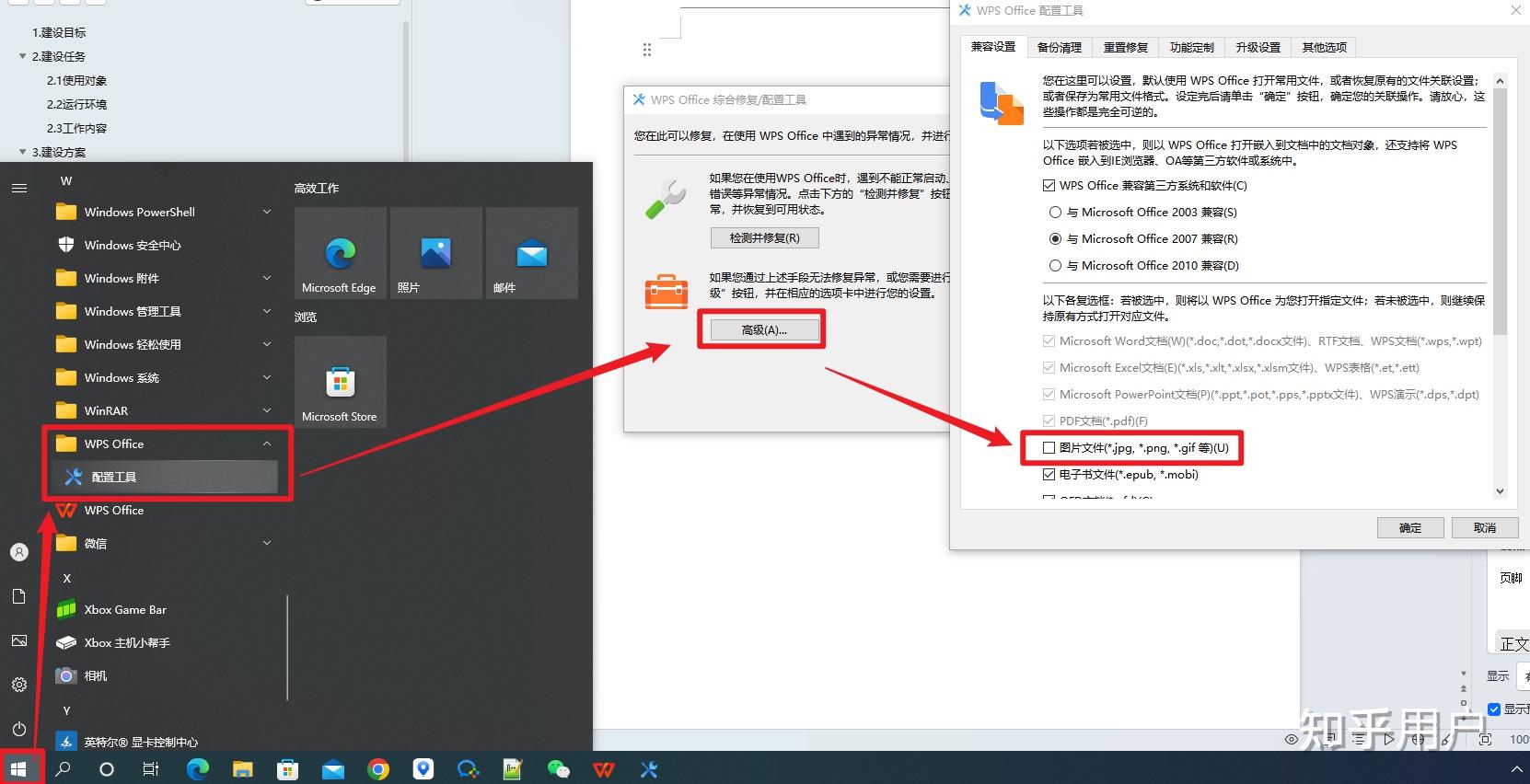Screen dimensions: 1530x784
Task: Expand the Windows 轻松使用 folder
Action: click(267, 344)
